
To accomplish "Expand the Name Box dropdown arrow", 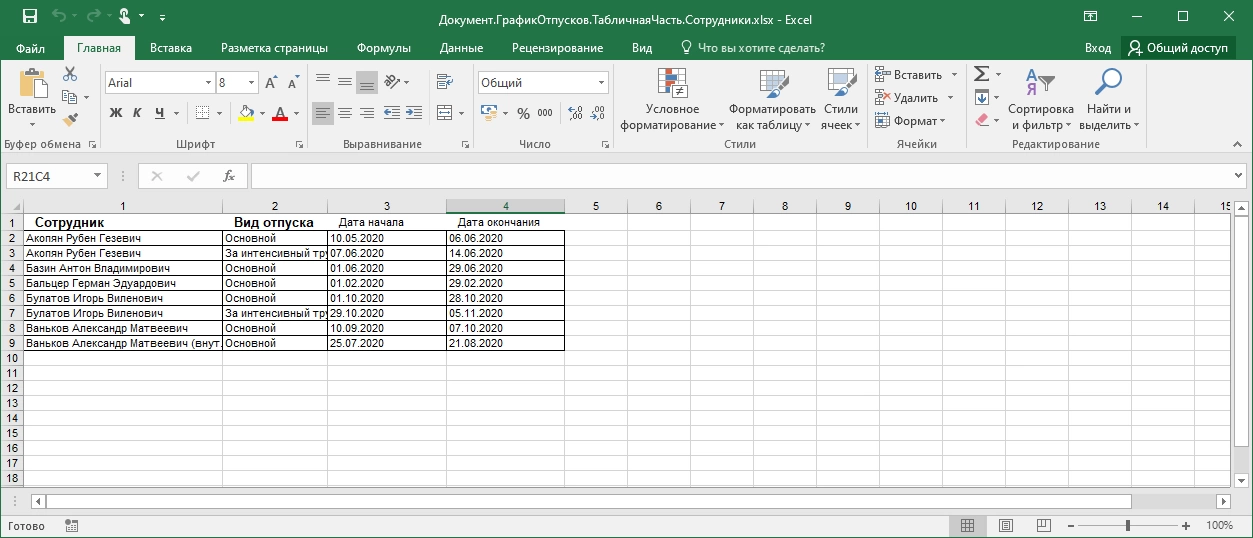I will (x=97, y=176).
